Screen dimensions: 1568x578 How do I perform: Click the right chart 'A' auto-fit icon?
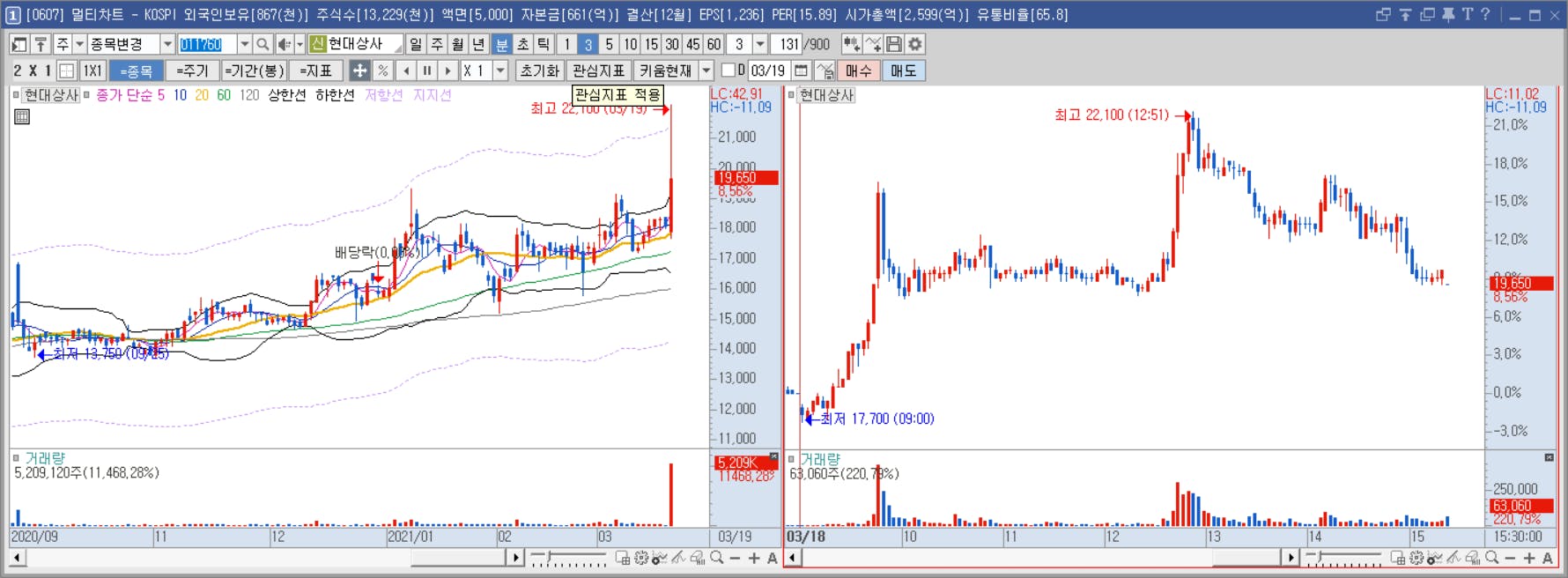point(1548,558)
